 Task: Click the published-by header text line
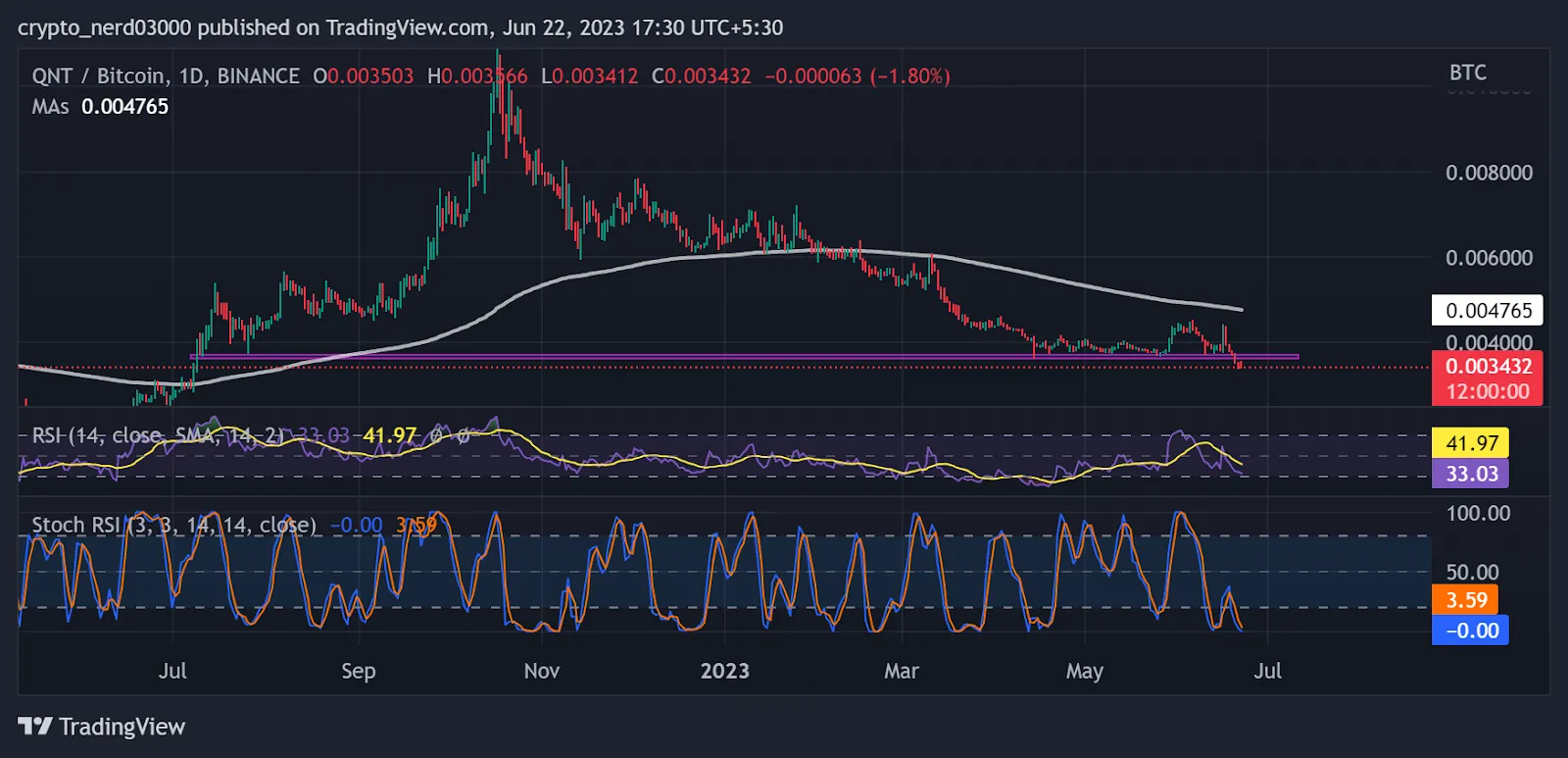401,27
